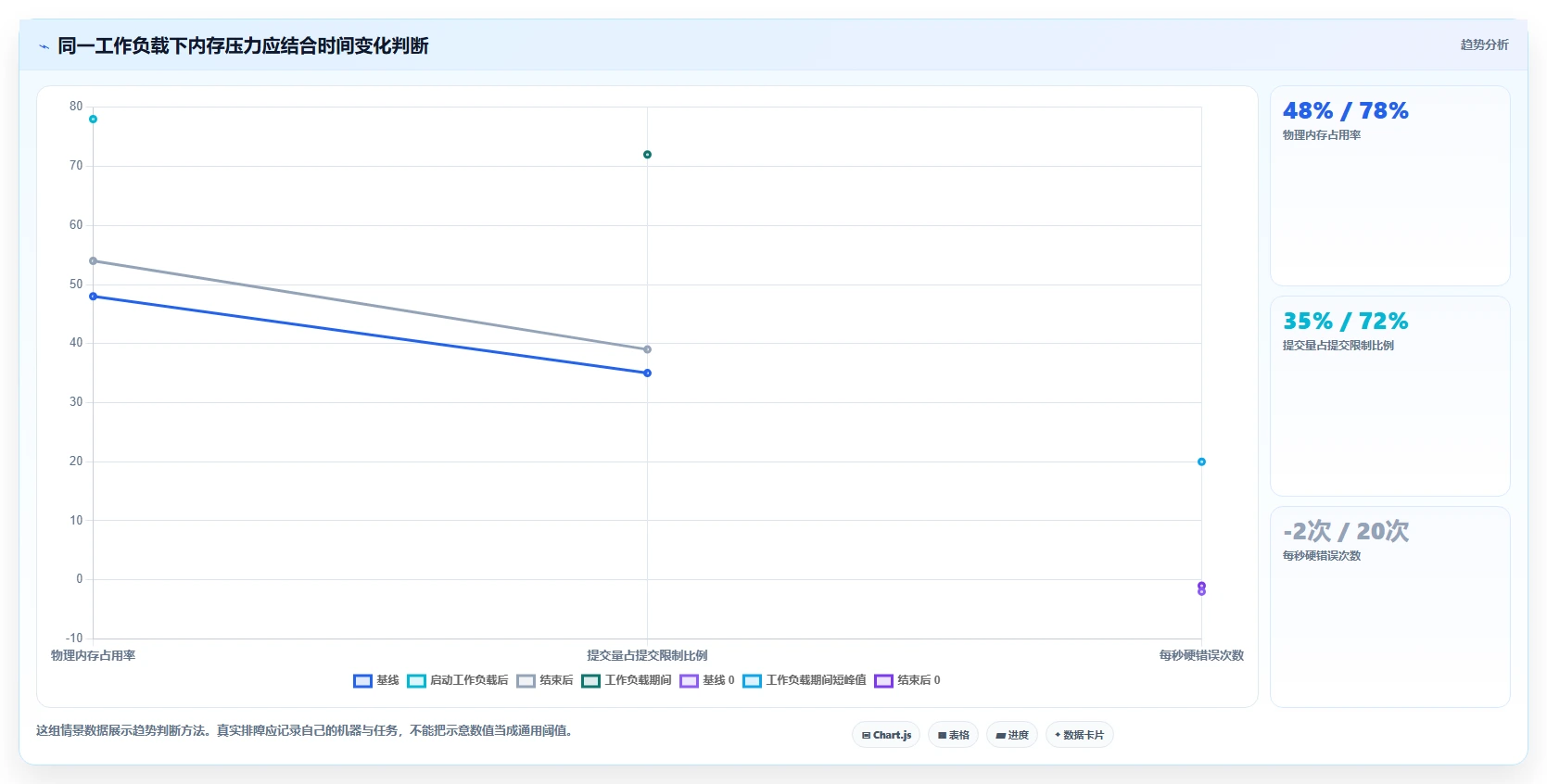The height and width of the screenshot is (784, 1547).
Task: Click the blue data point at 20
Action: 1201,462
